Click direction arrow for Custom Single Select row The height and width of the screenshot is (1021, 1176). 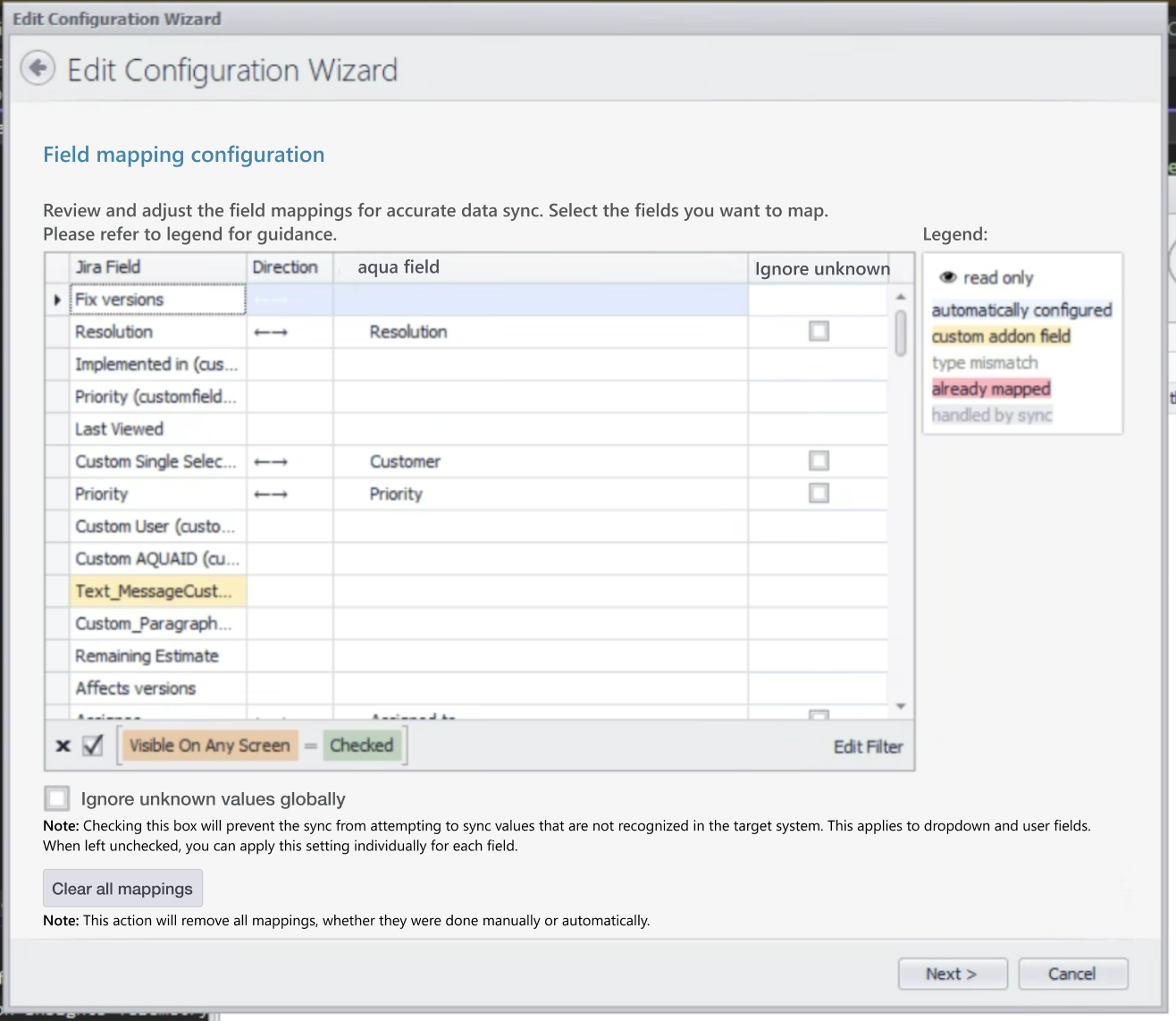(x=270, y=462)
